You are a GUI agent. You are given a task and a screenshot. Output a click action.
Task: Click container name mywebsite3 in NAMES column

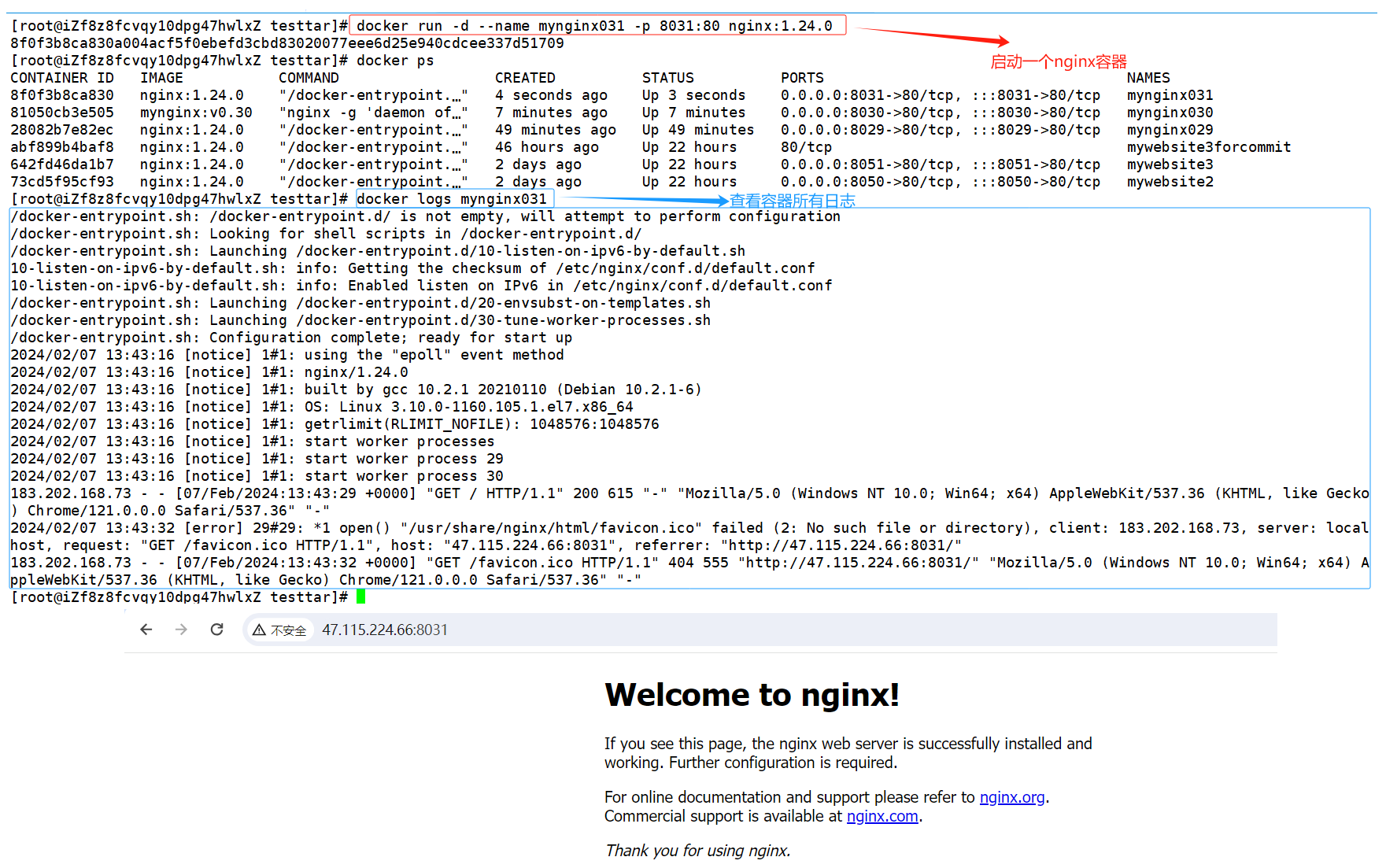click(x=1170, y=164)
